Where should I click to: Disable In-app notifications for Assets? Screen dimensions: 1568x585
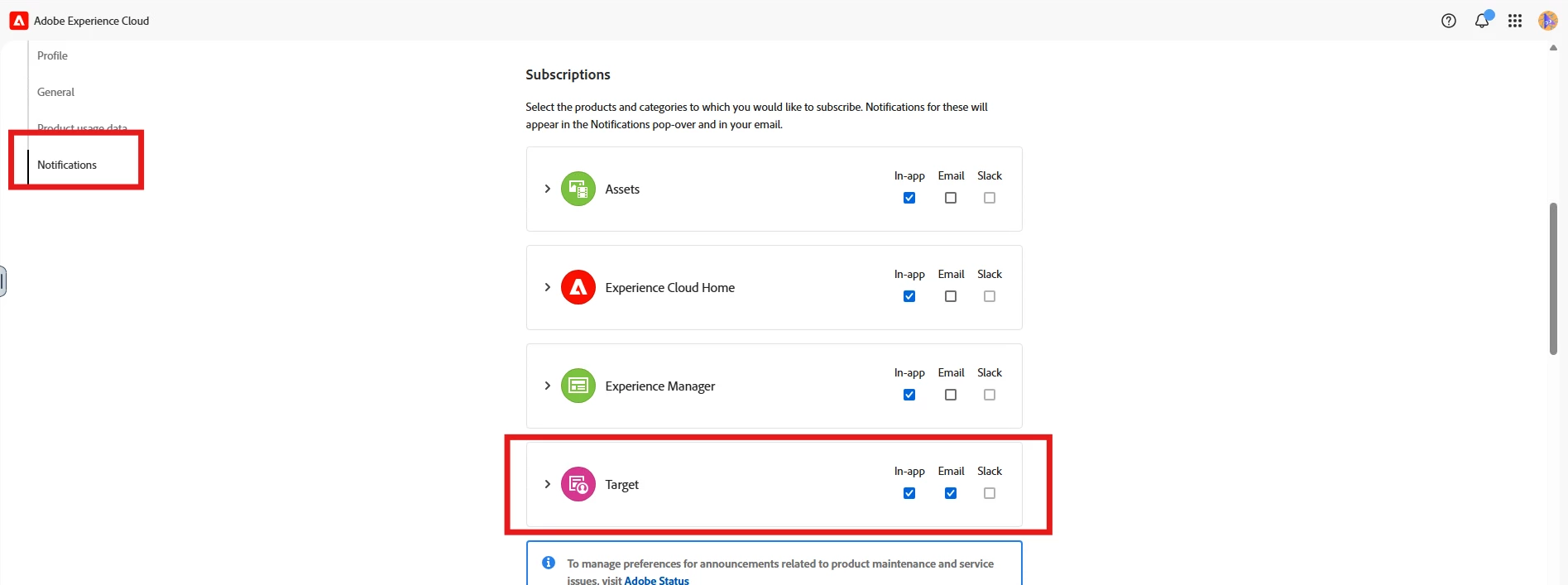click(x=909, y=198)
